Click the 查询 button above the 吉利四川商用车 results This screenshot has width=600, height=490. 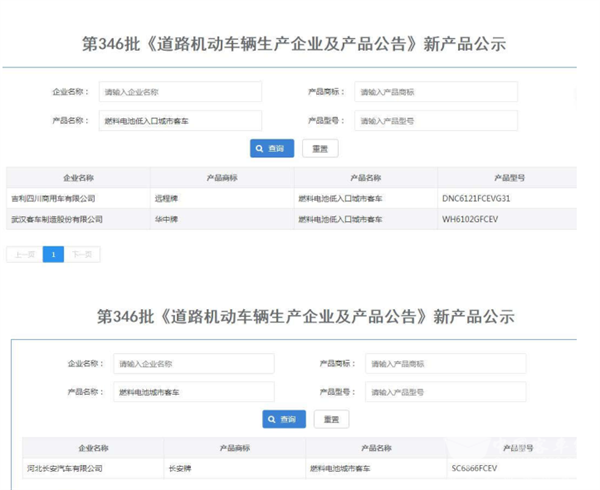coord(271,149)
